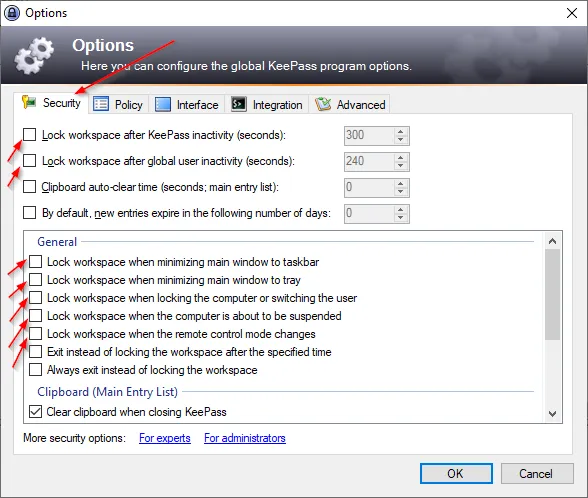Switch to the Interface tab
588x498 pixels.
tap(187, 104)
